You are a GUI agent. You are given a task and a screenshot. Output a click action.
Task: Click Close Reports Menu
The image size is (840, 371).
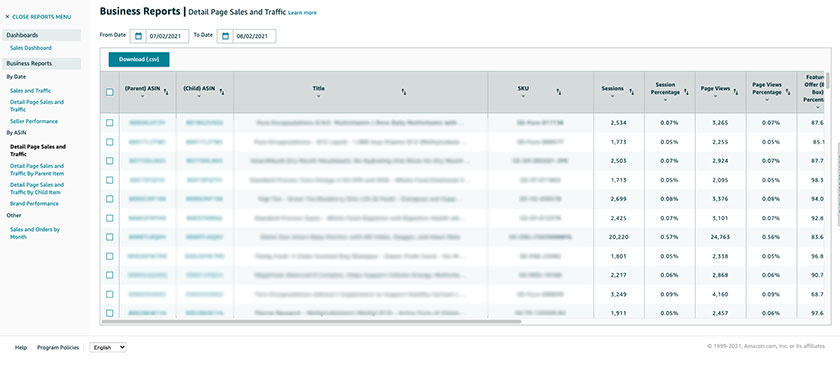click(41, 17)
